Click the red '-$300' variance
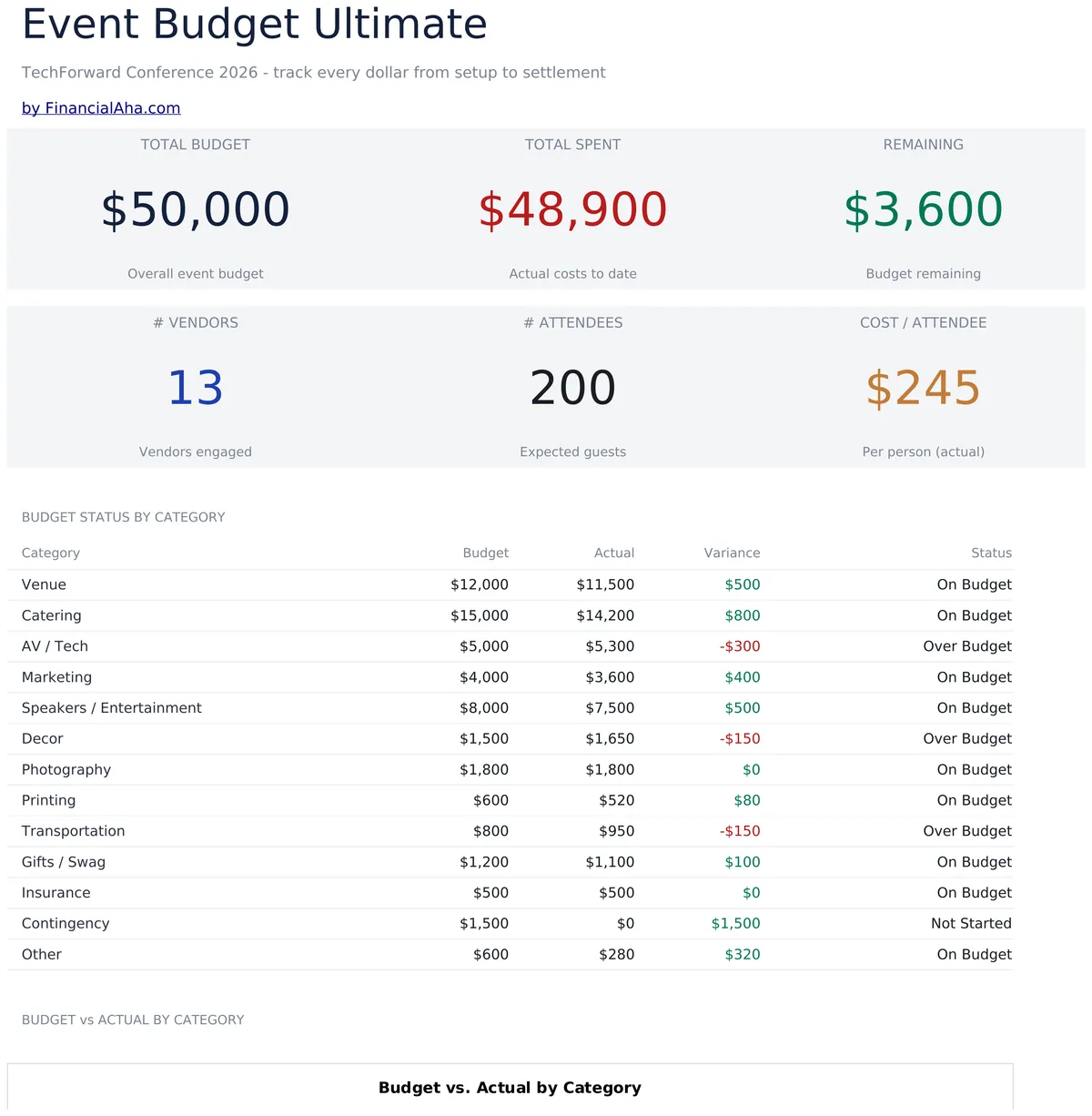The height and width of the screenshot is (1116, 1092). [740, 646]
